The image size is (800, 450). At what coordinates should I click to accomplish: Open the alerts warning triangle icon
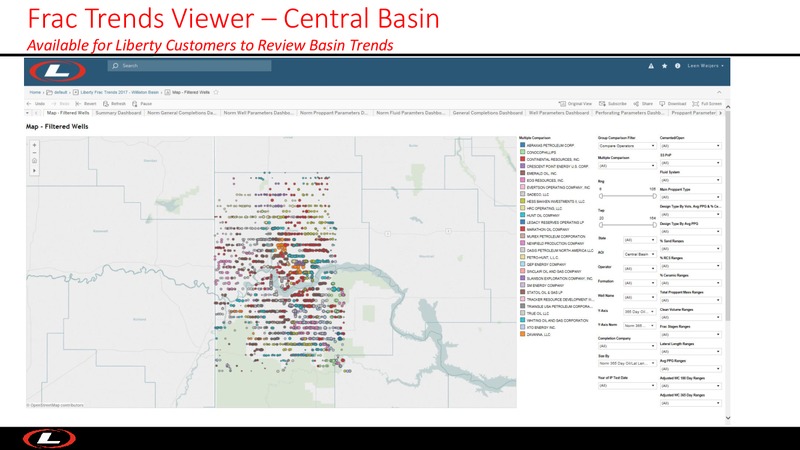coord(651,66)
